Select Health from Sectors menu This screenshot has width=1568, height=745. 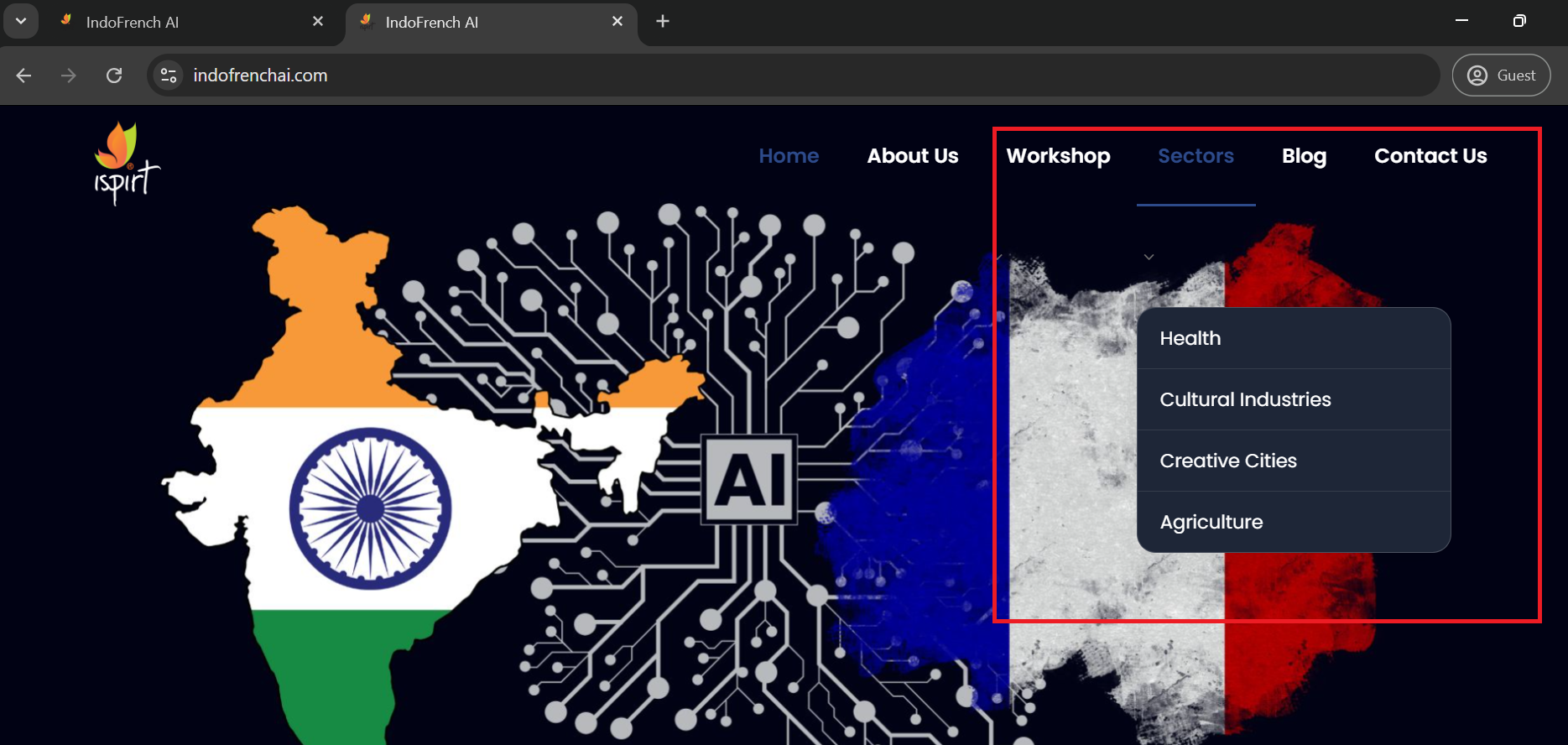[1294, 338]
